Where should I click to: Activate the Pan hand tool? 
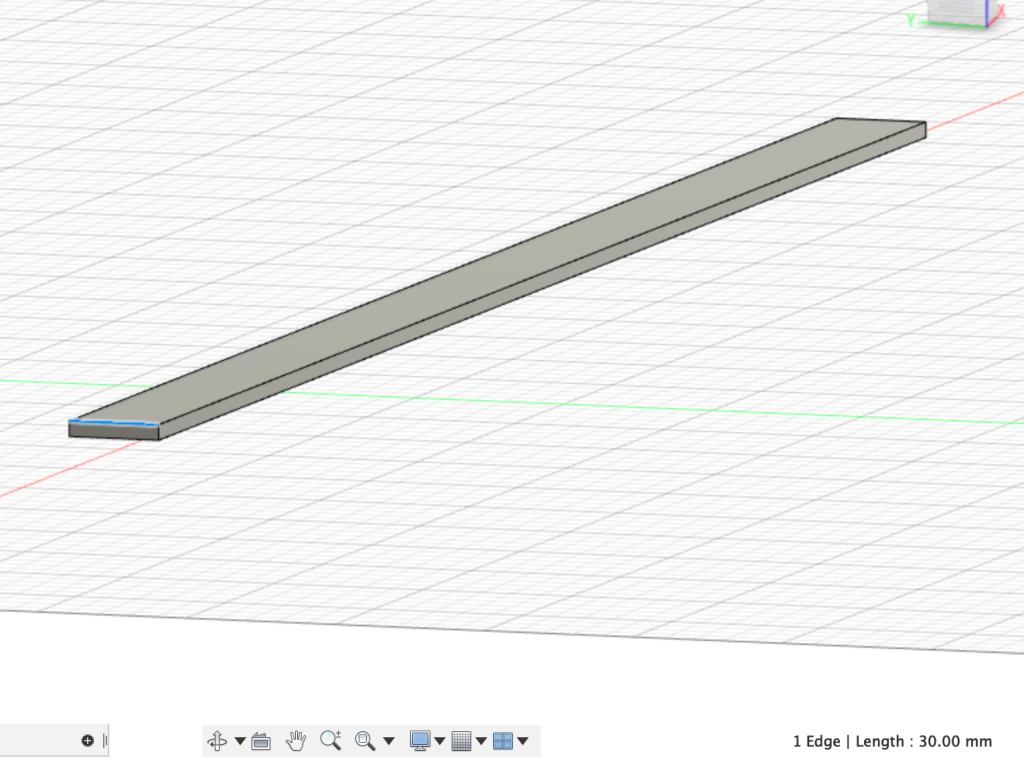[x=296, y=741]
